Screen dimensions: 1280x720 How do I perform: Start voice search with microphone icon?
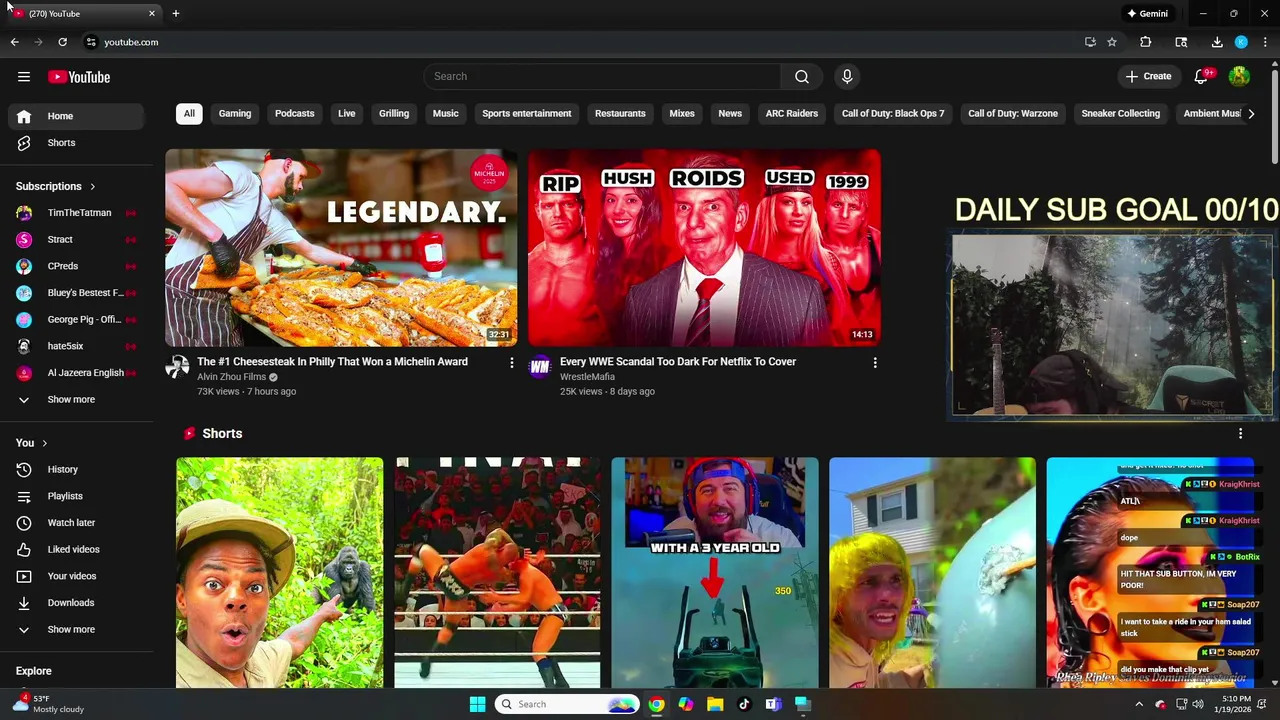(847, 77)
